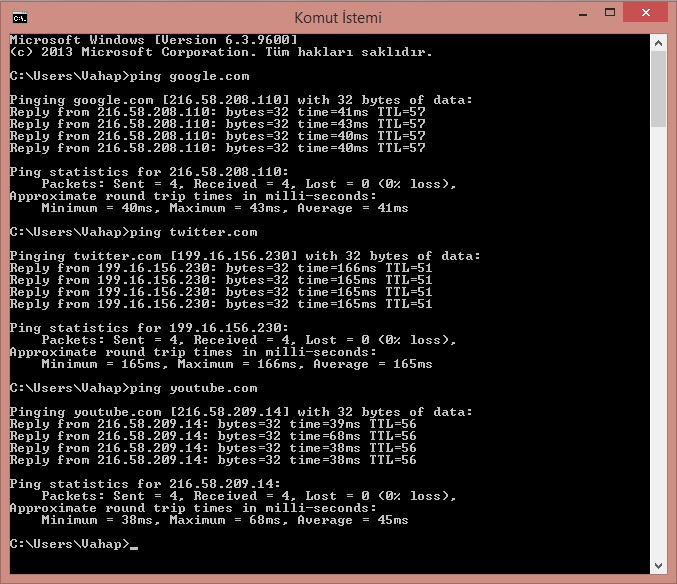Click 'Average = 41ms' statistics line

(x=225, y=208)
